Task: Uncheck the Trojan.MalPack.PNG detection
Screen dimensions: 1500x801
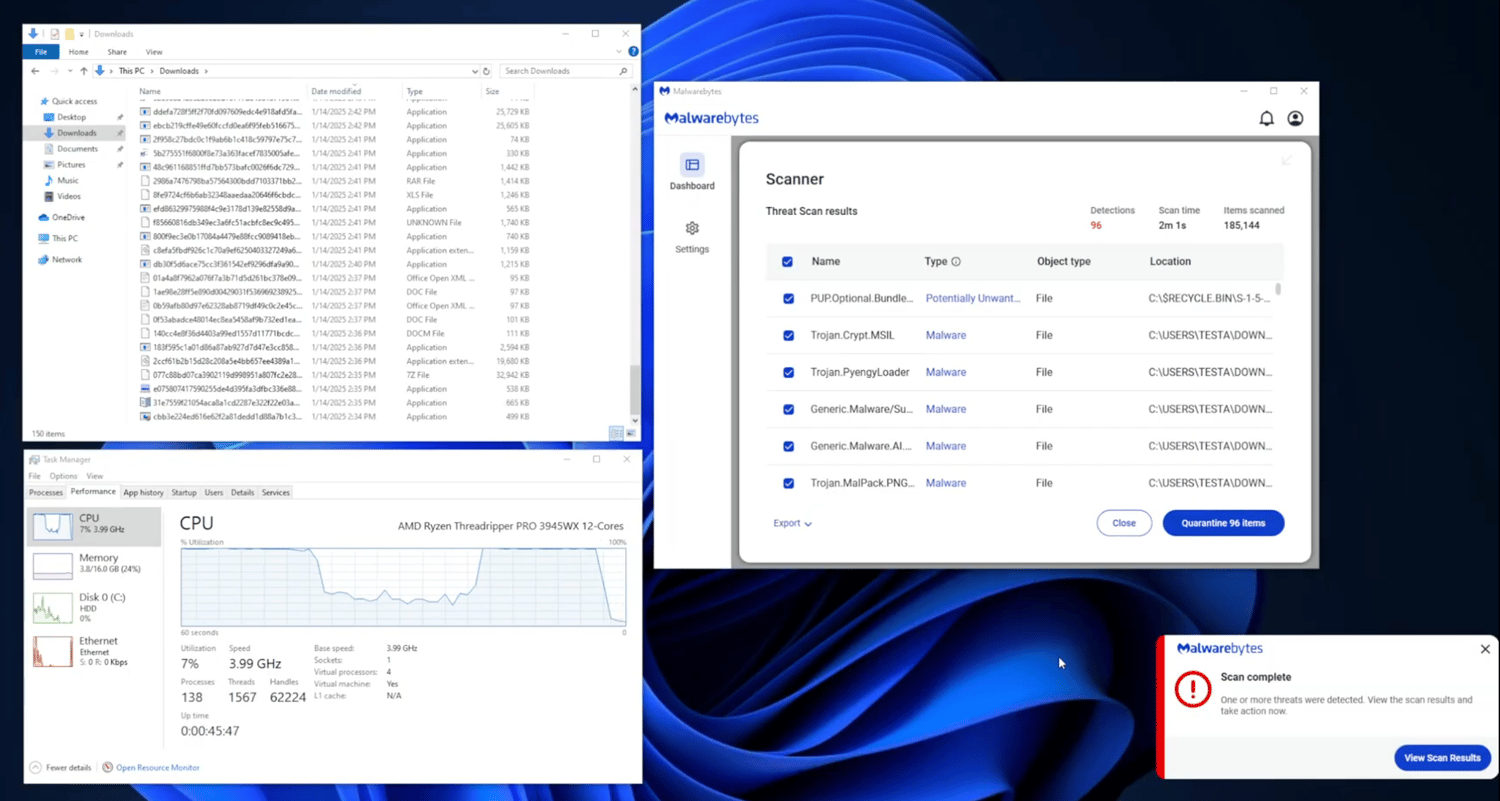Action: [788, 484]
